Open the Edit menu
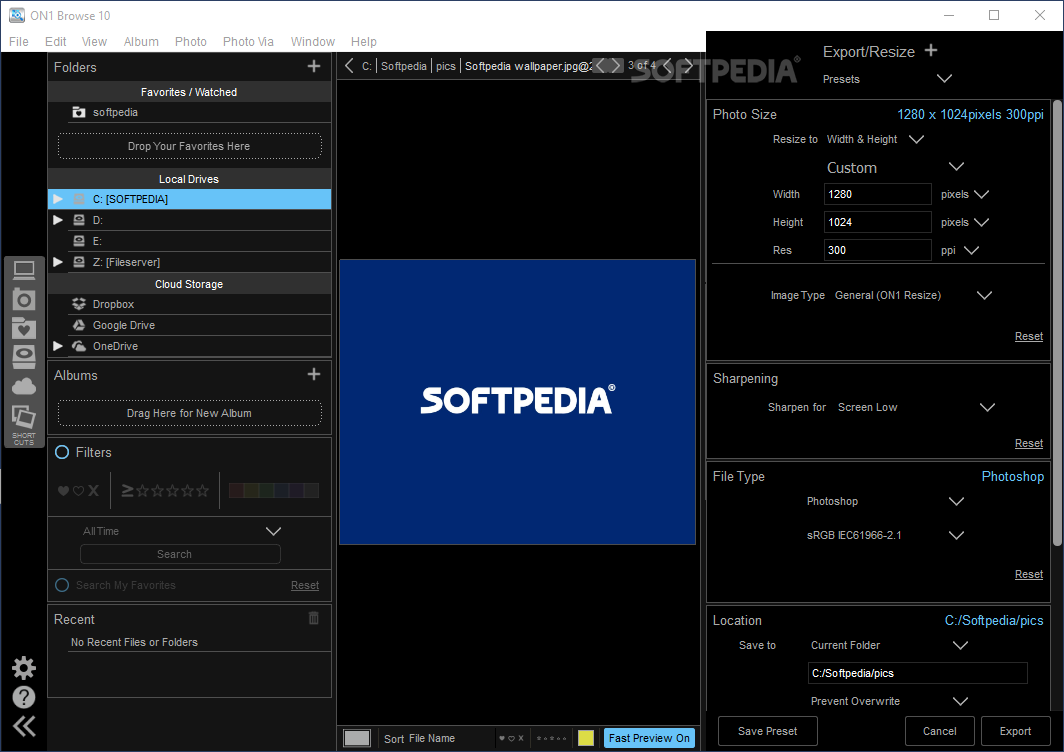 pos(56,41)
